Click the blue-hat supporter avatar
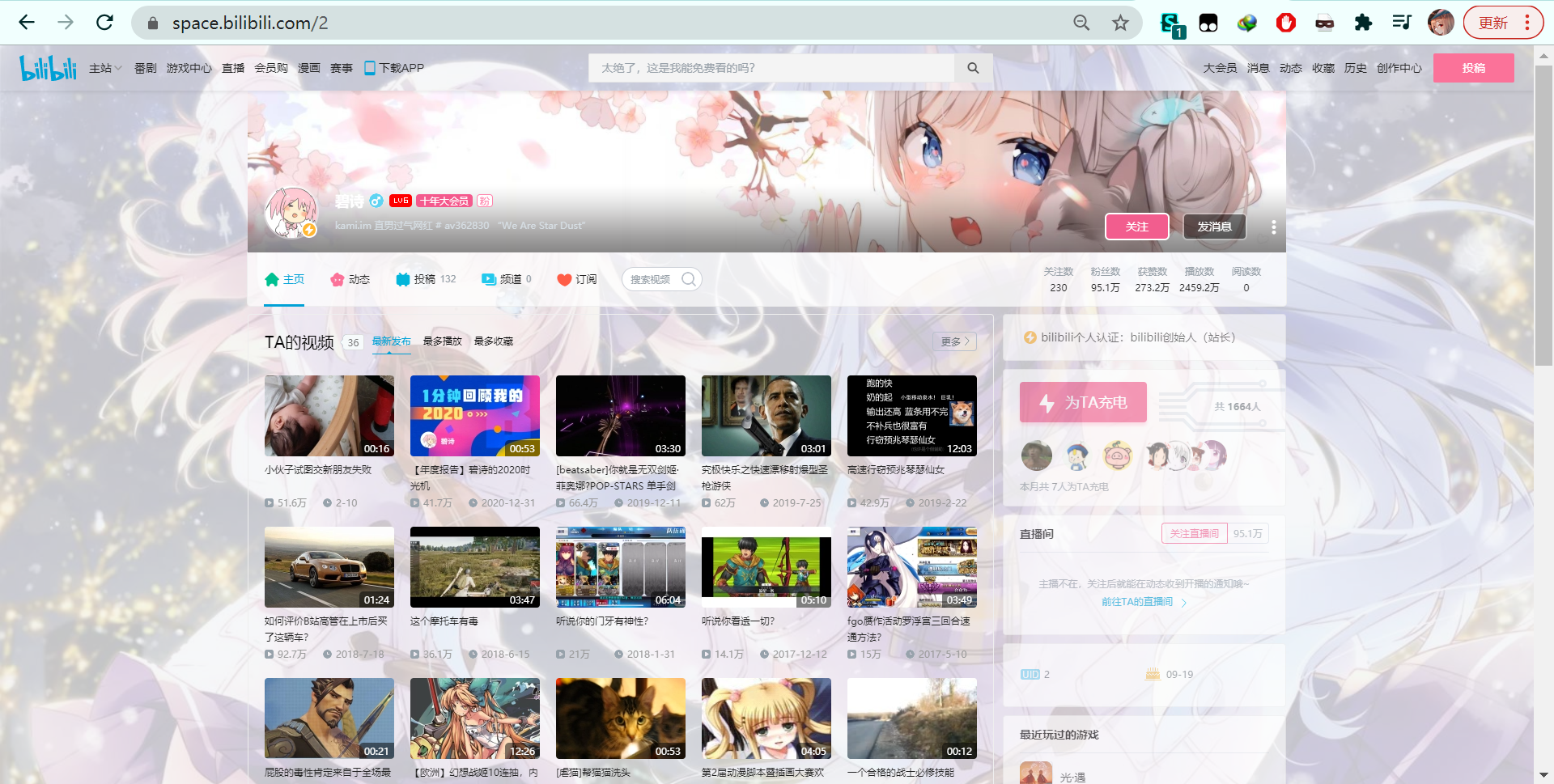 1076,456
